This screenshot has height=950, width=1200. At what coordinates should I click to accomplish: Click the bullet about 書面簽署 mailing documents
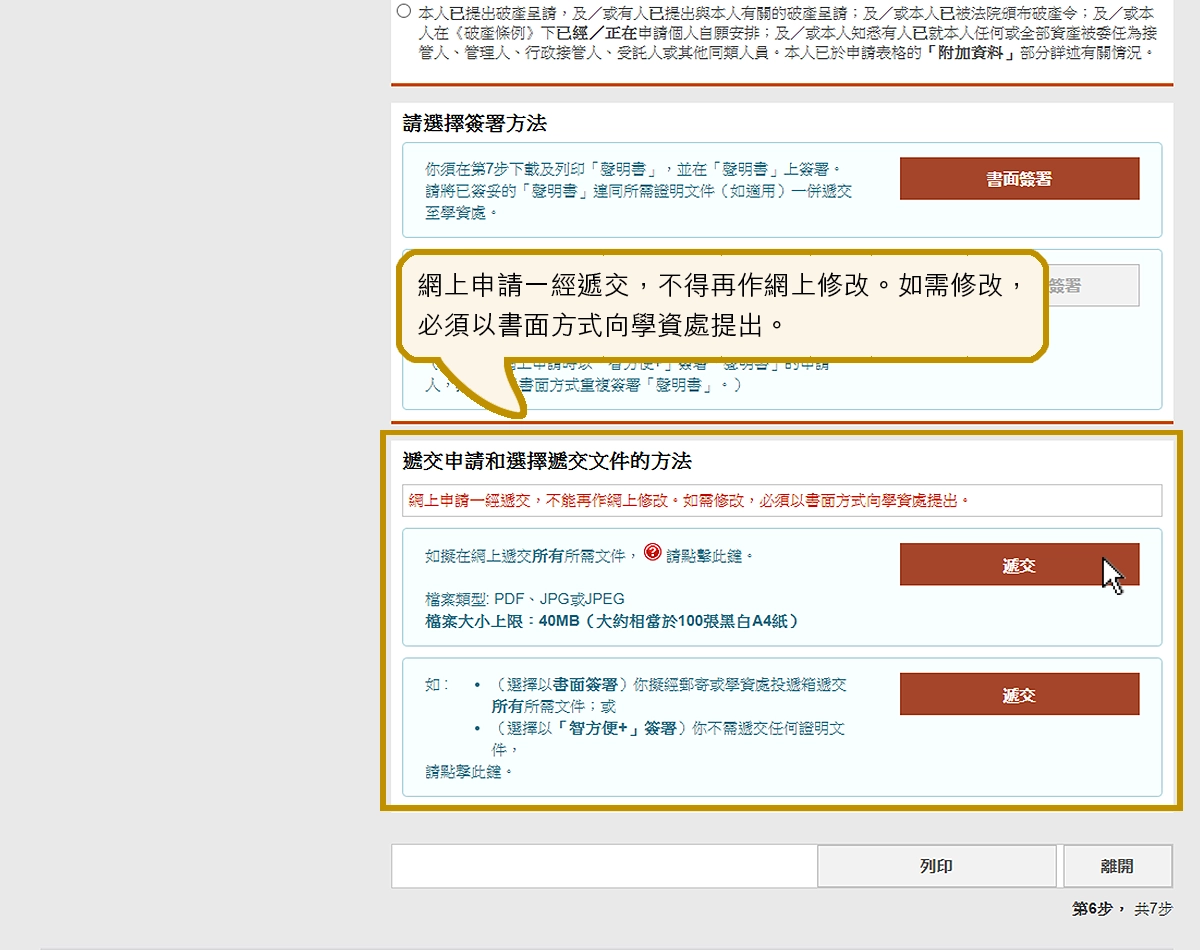(670, 694)
